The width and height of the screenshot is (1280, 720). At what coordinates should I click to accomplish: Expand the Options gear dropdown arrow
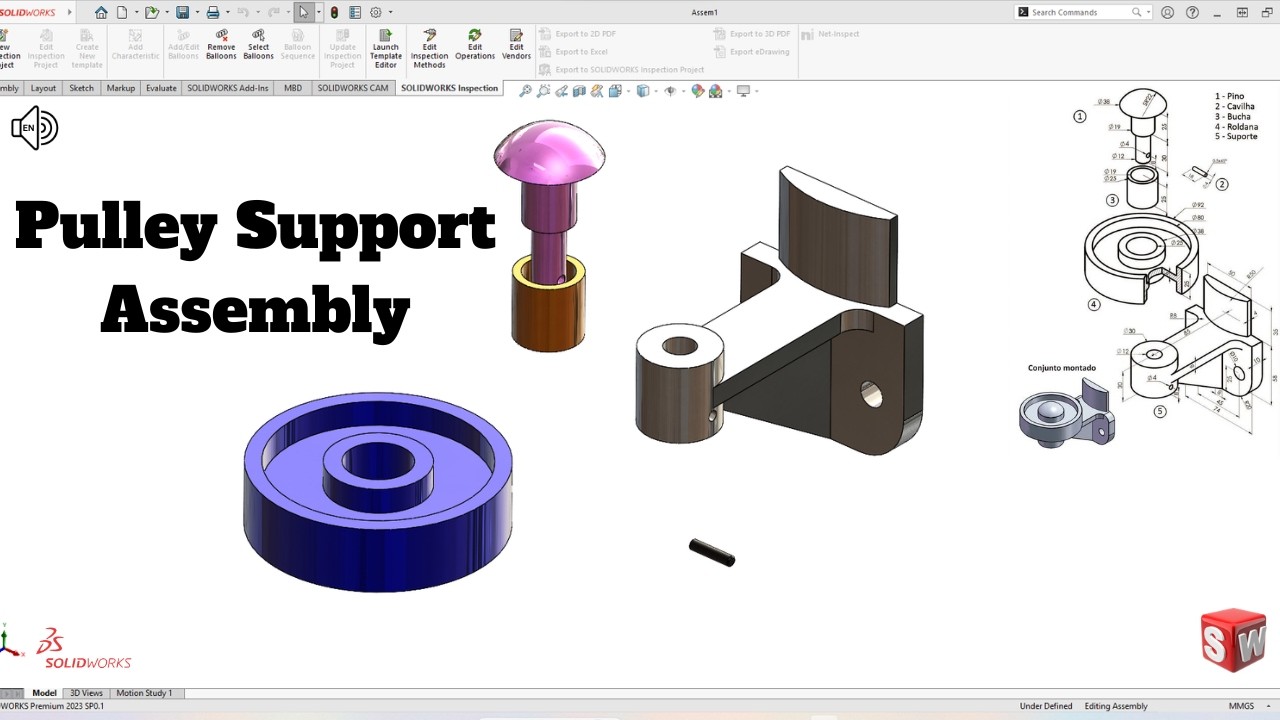point(390,13)
